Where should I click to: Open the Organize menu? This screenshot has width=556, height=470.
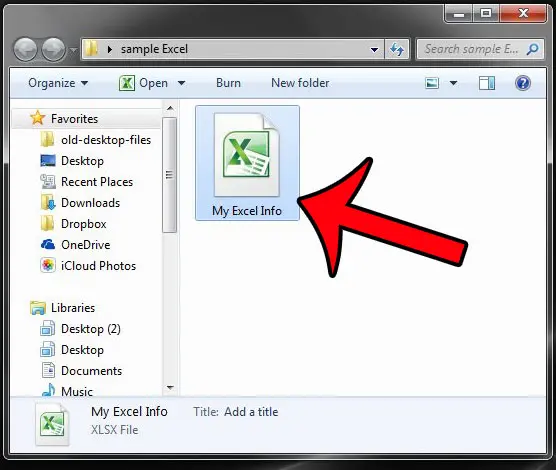[x=58, y=83]
